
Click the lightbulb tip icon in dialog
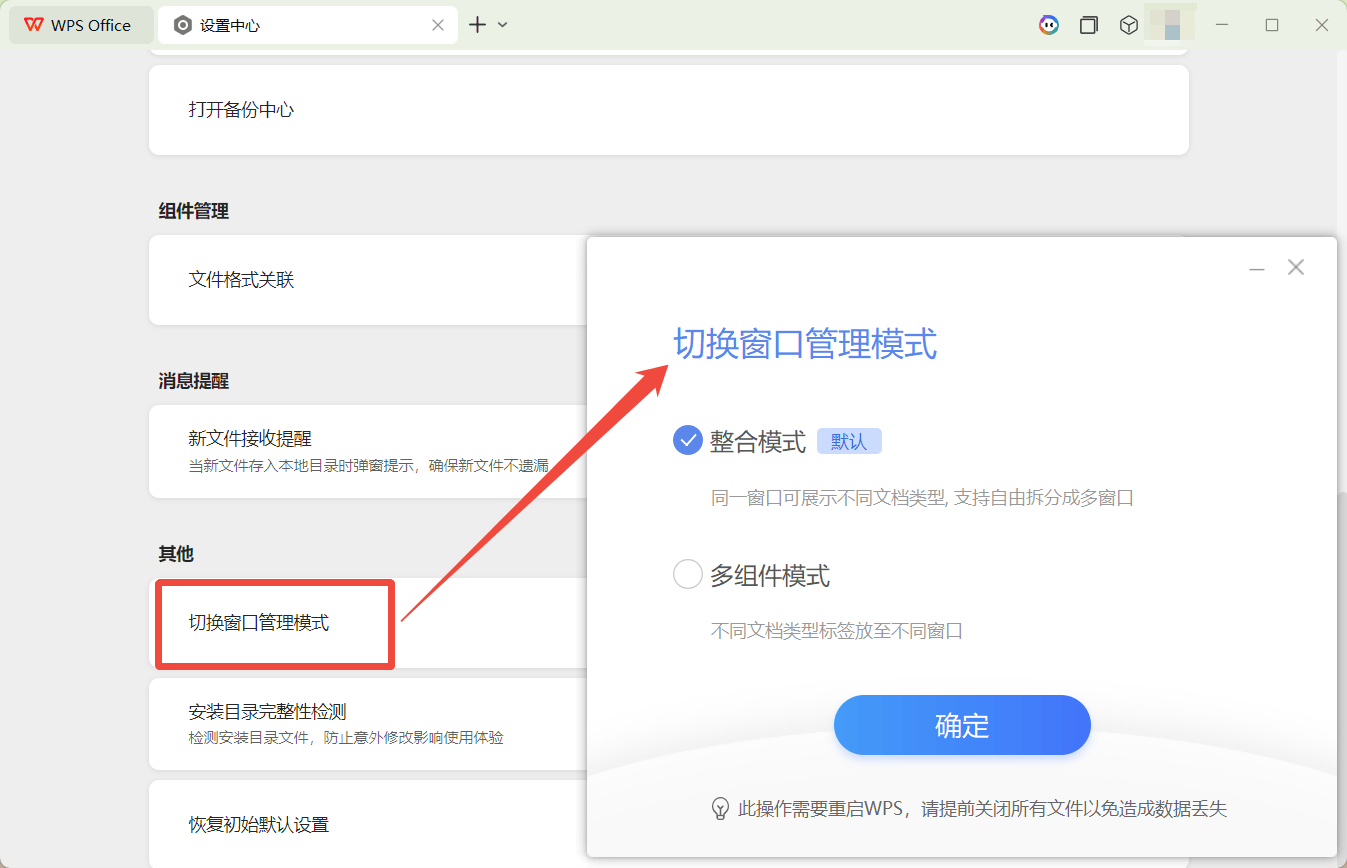pyautogui.click(x=720, y=809)
